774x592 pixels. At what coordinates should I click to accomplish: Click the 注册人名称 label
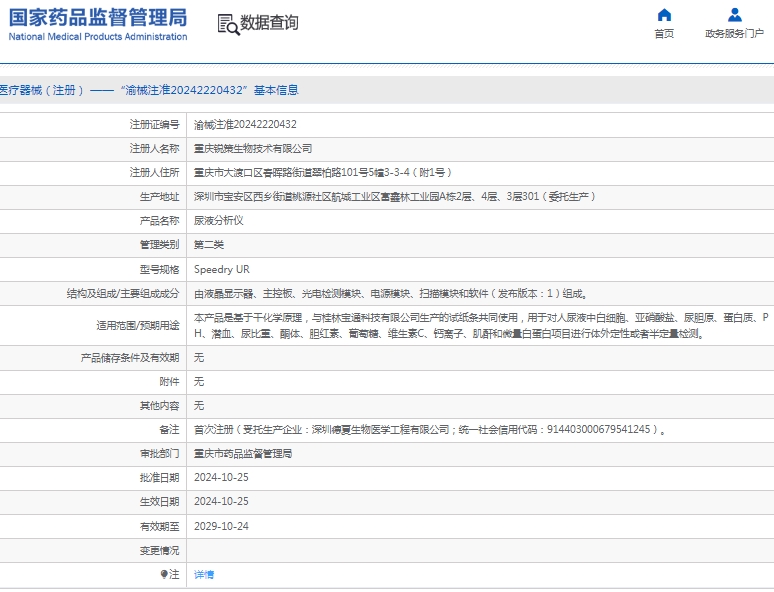pyautogui.click(x=155, y=149)
